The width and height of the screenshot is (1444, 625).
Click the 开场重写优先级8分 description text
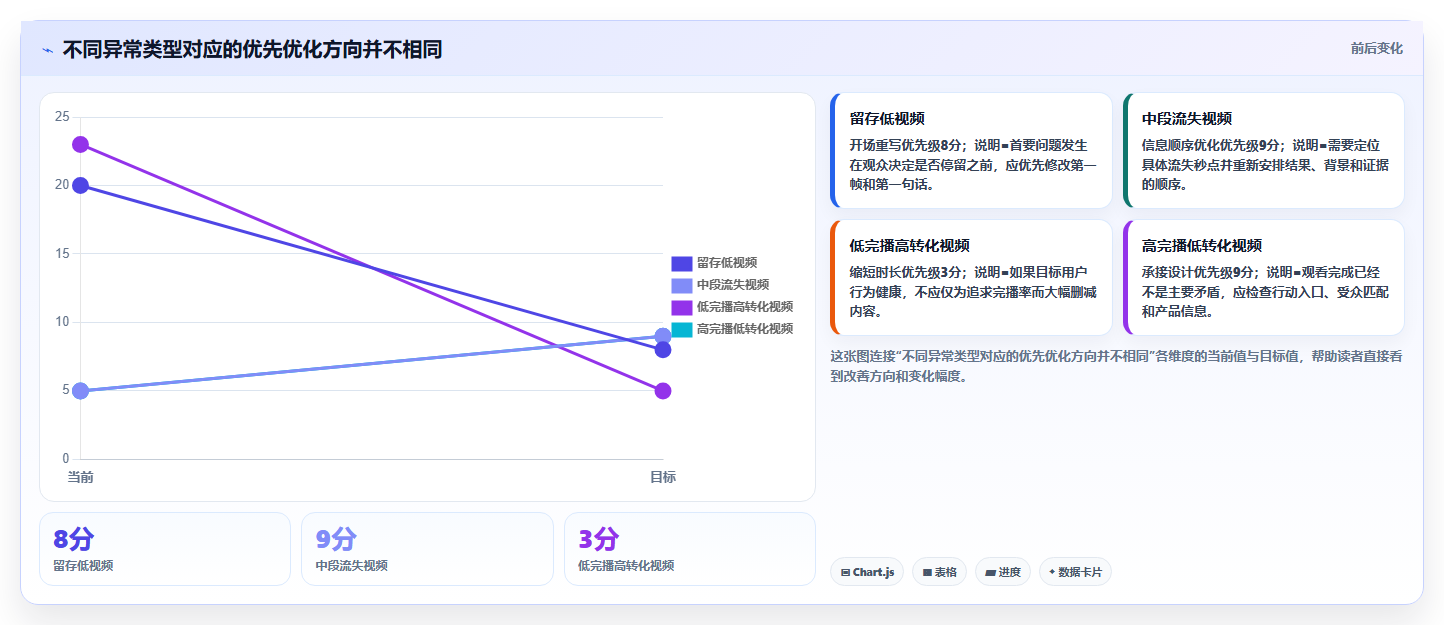pyautogui.click(x=973, y=165)
